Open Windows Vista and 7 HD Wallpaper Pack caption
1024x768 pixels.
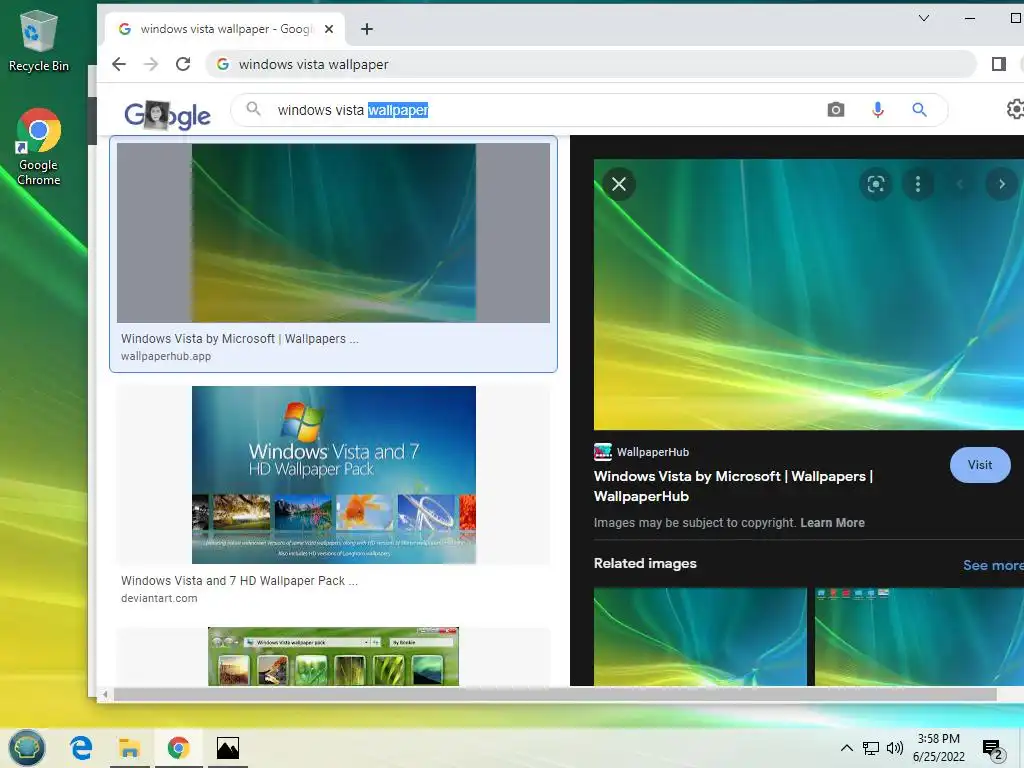(239, 581)
